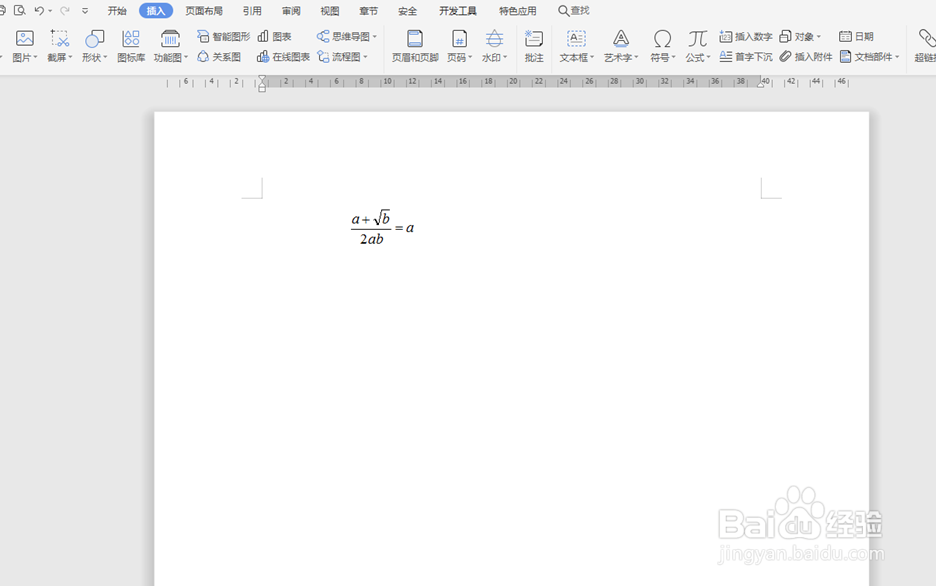Insert a 批注 comment
This screenshot has width=936, height=586.
pos(534,46)
